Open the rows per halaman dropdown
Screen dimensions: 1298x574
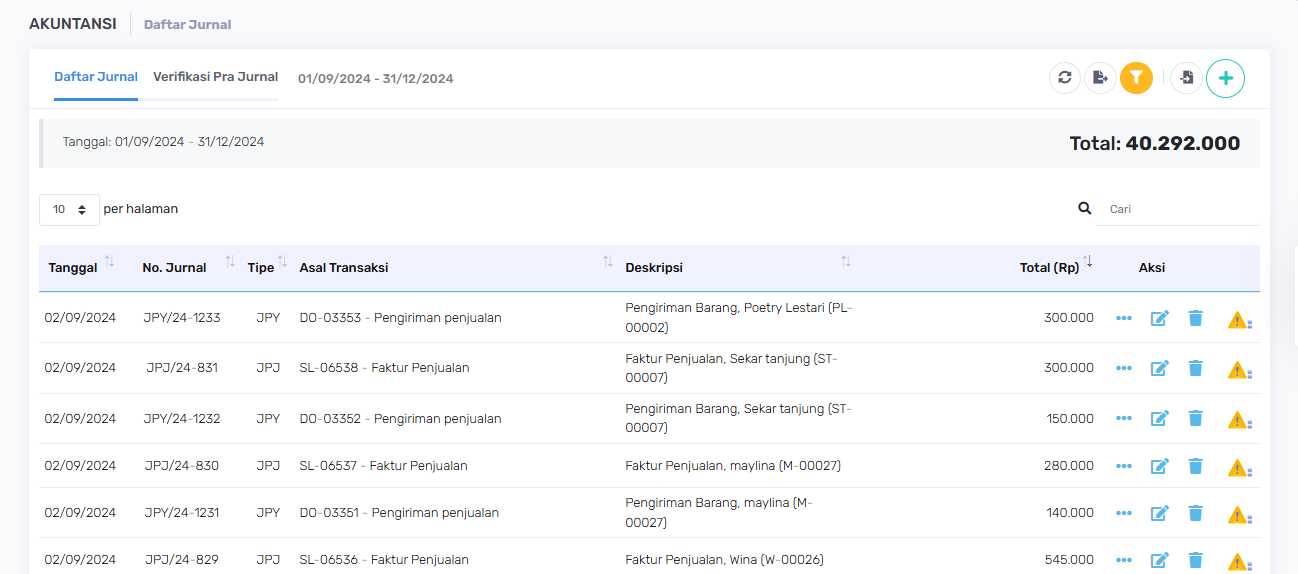(x=69, y=210)
